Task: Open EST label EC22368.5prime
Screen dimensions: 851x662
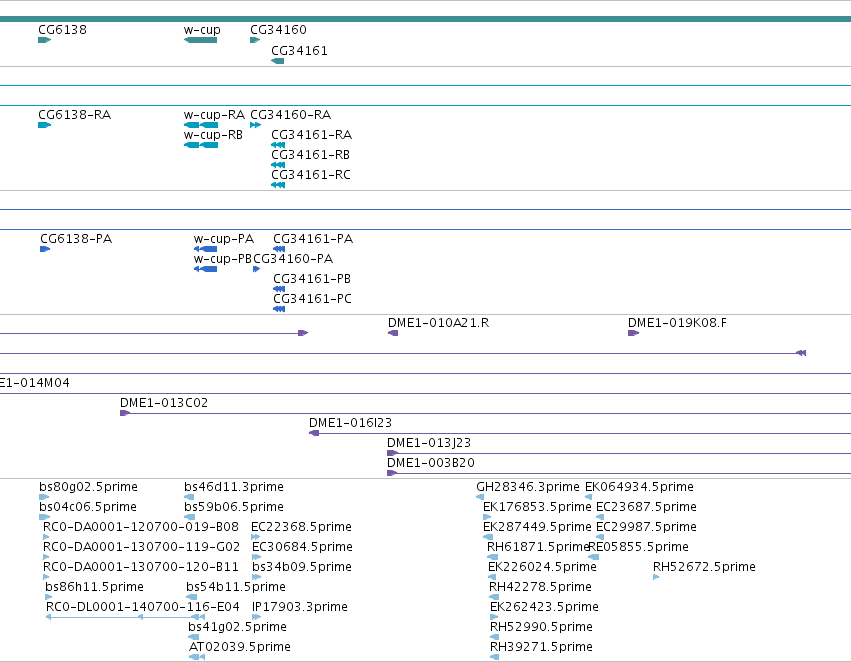Action: point(301,527)
